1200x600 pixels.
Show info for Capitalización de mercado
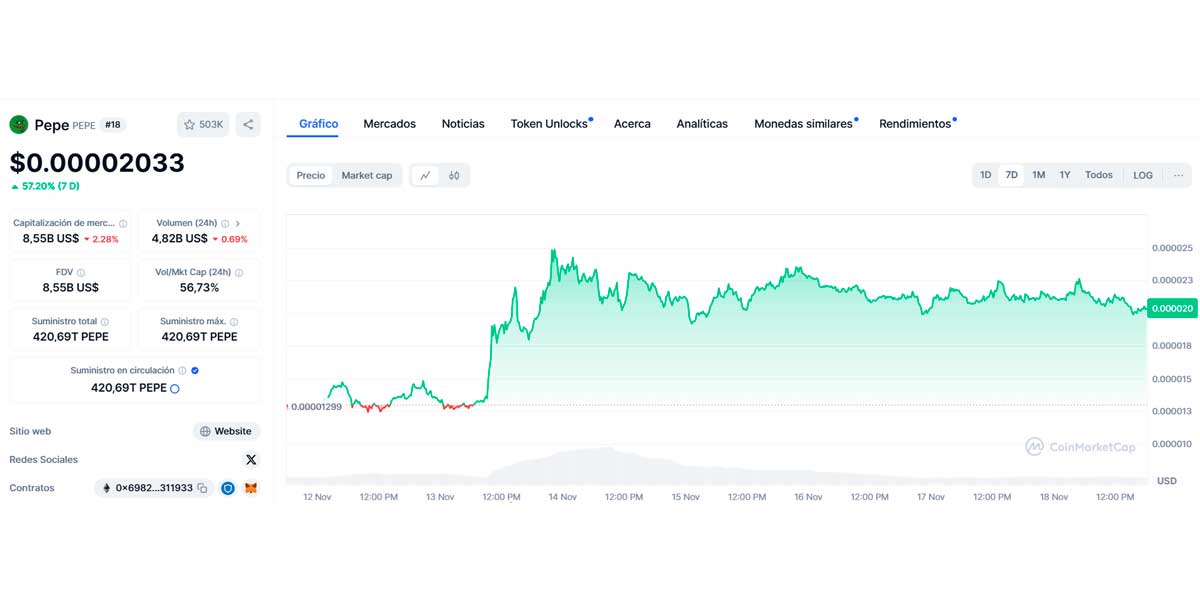coord(123,224)
